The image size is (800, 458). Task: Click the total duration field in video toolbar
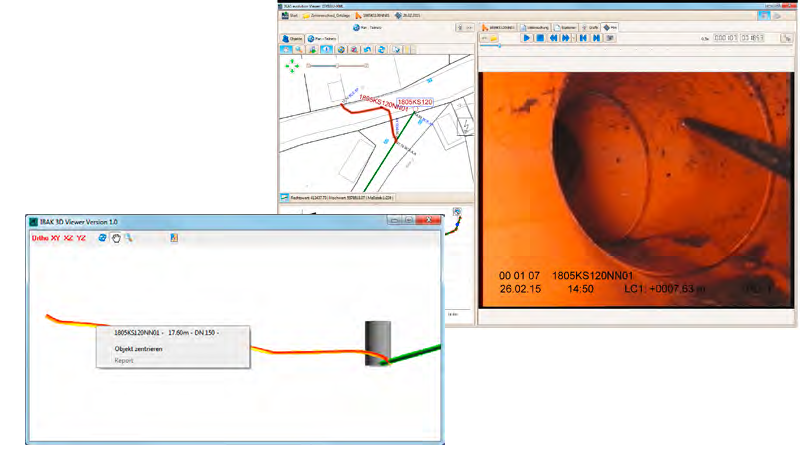pos(752,38)
